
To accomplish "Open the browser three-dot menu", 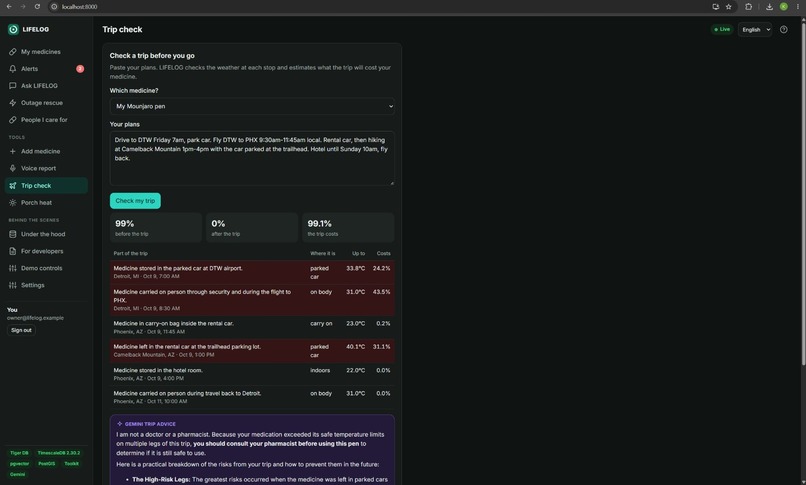I will [x=797, y=7].
